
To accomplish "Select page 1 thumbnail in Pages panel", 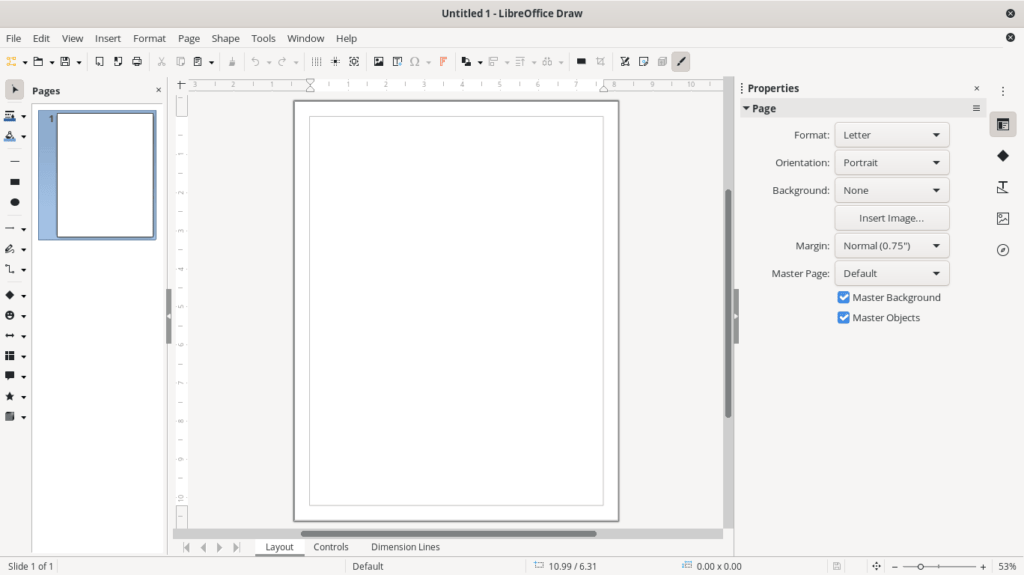I will pos(105,175).
